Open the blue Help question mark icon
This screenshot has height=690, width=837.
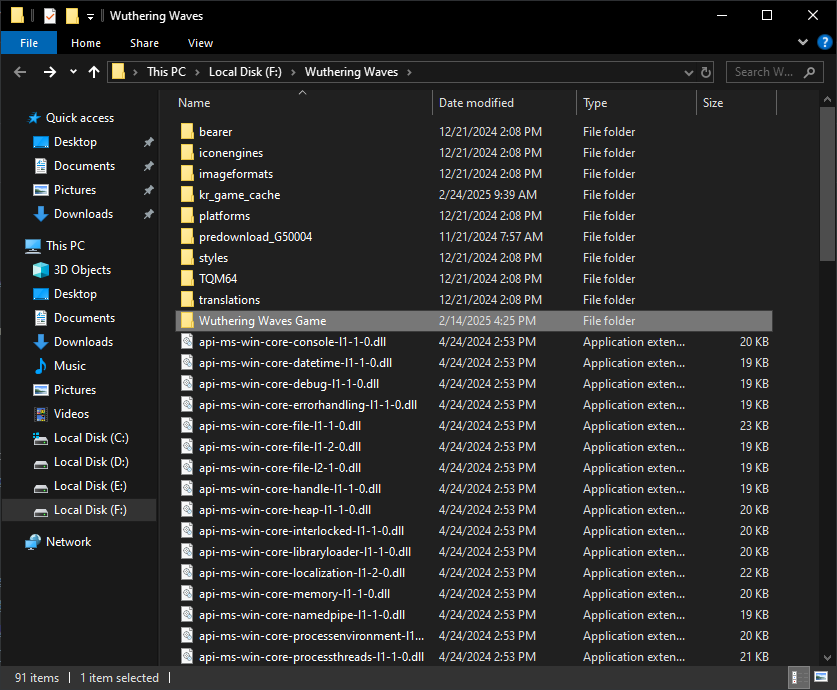825,42
